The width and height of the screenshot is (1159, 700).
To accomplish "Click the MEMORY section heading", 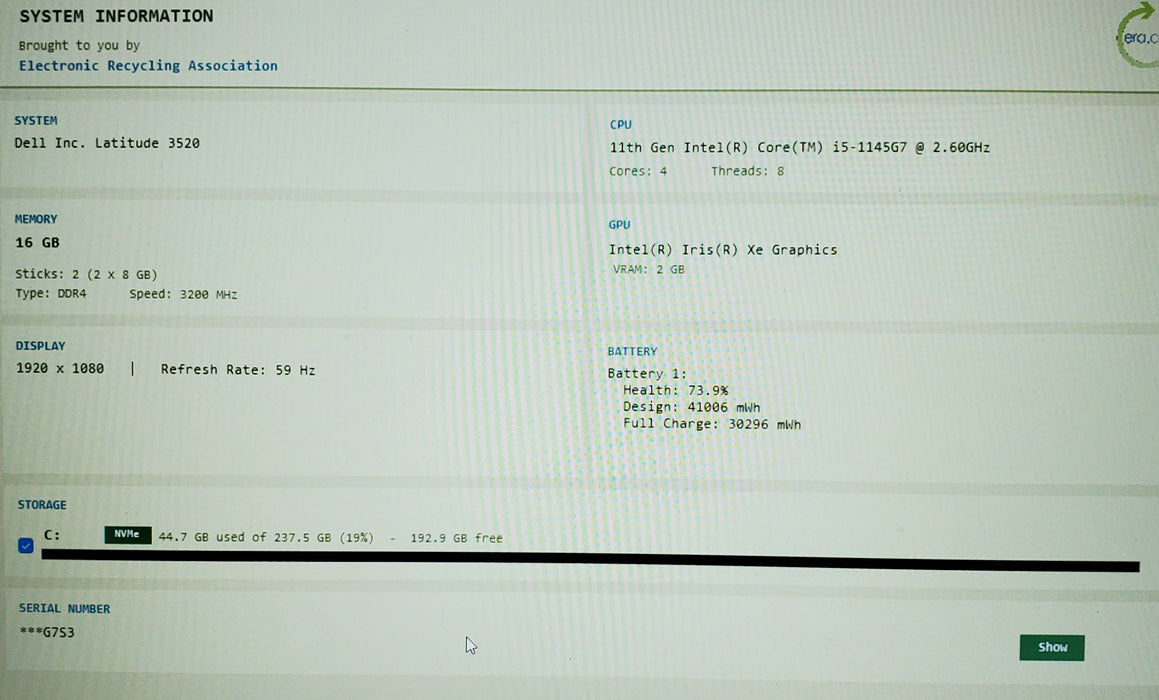I will pos(35,219).
